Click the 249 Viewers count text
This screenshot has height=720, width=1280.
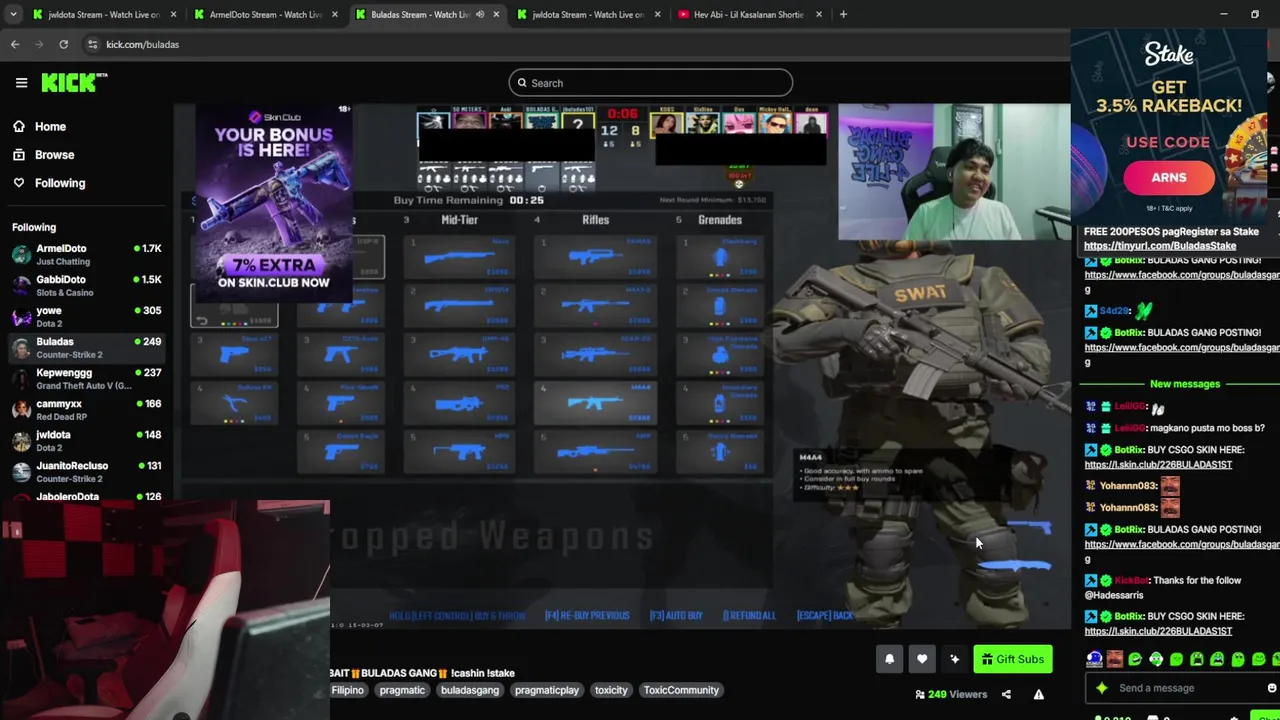pyautogui.click(x=957, y=694)
